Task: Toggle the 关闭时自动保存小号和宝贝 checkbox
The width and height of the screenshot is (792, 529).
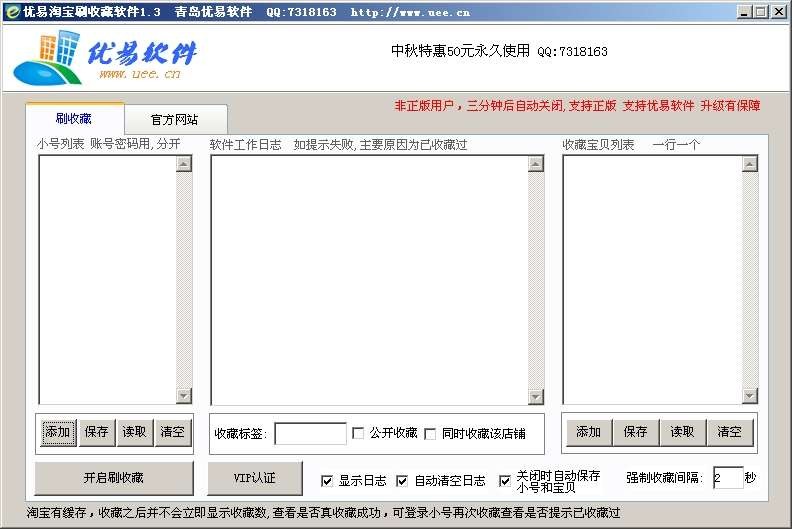Action: tap(505, 480)
